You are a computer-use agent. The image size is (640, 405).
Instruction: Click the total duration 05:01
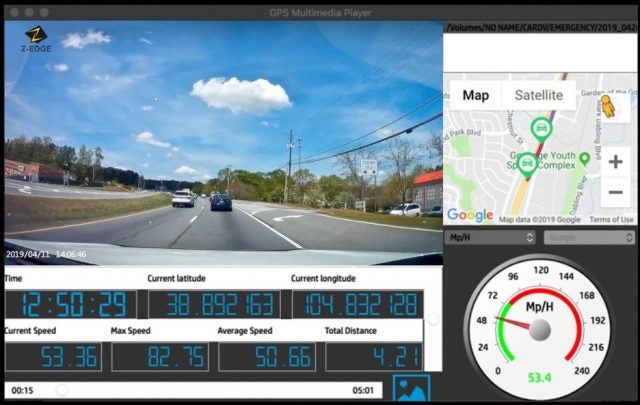point(363,390)
